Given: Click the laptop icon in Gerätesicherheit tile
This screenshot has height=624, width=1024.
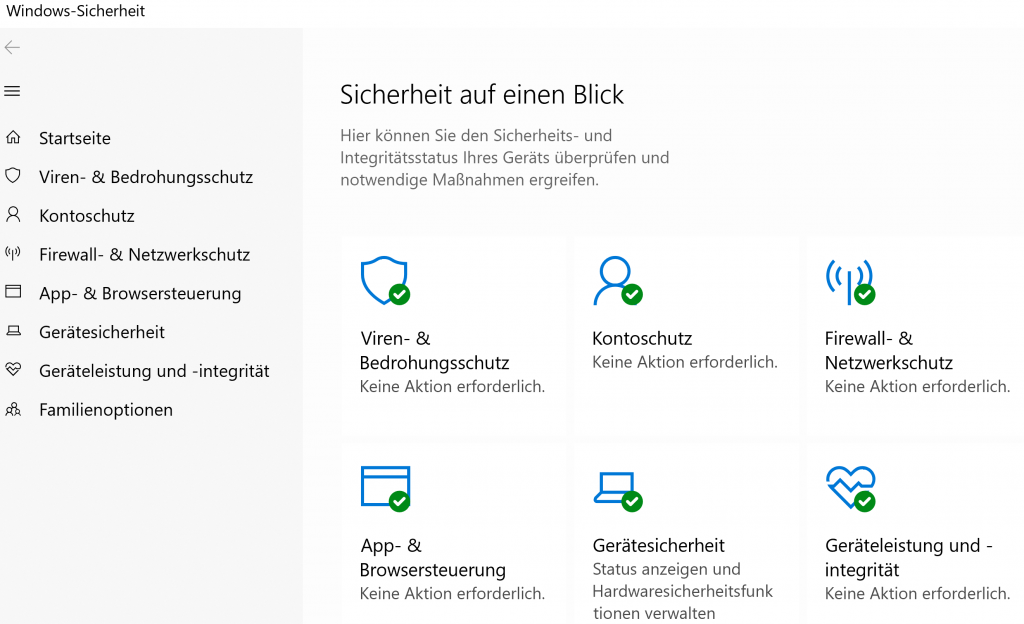Looking at the screenshot, I should pyautogui.click(x=614, y=488).
